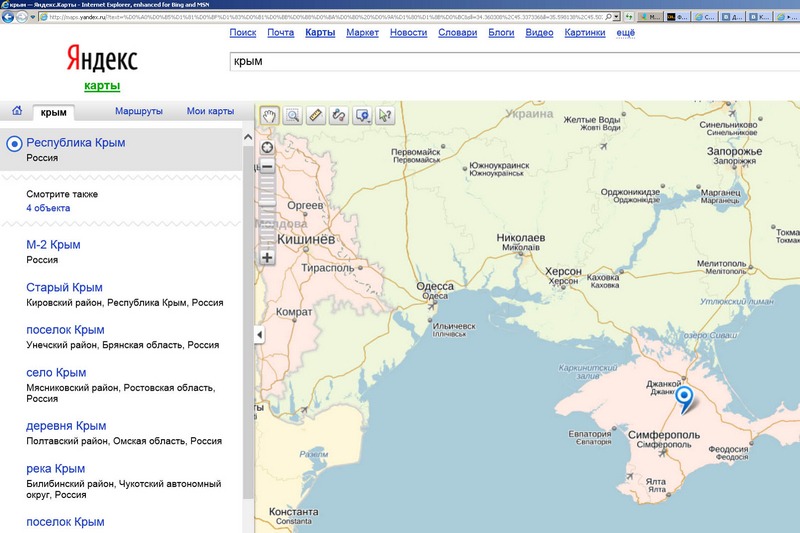Select the ruler distance measuring tool
Image resolution: width=800 pixels, height=533 pixels.
[x=316, y=116]
